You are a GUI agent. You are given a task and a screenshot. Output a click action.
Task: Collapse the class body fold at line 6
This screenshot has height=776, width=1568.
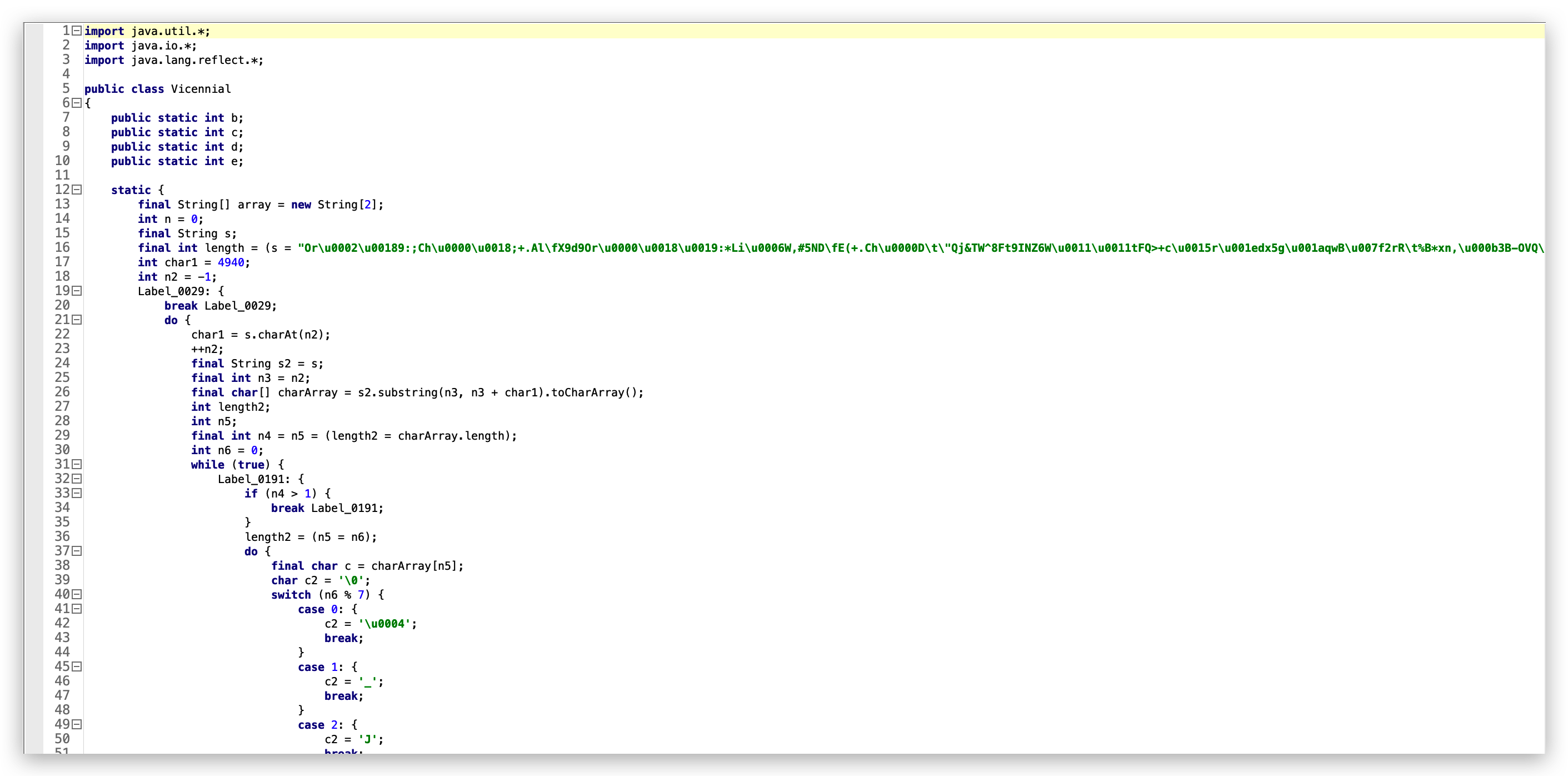pyautogui.click(x=77, y=103)
